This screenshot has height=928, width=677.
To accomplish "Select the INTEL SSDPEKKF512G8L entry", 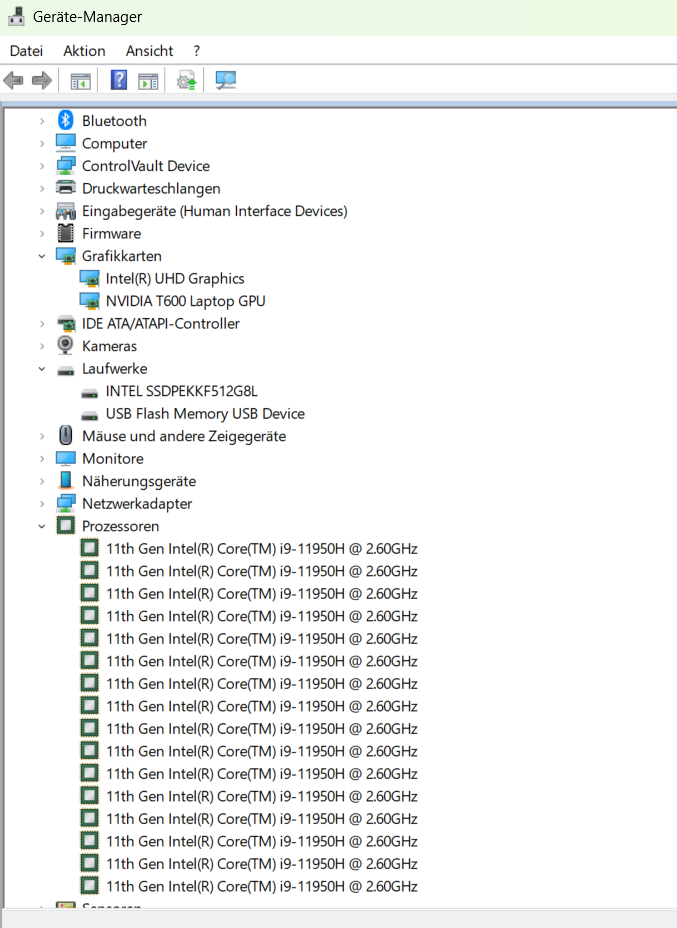I will click(182, 391).
